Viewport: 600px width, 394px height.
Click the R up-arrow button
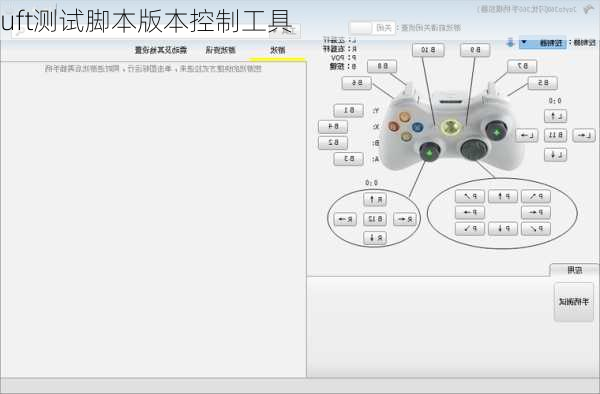click(375, 199)
